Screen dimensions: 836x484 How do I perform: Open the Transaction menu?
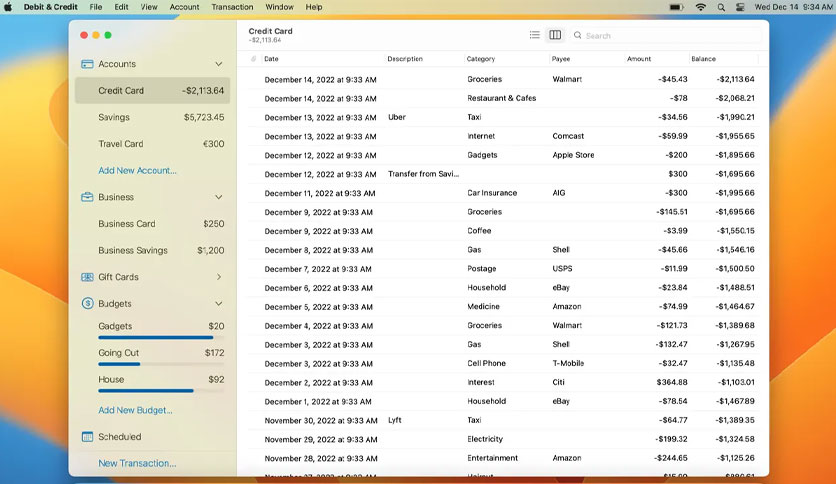232,7
